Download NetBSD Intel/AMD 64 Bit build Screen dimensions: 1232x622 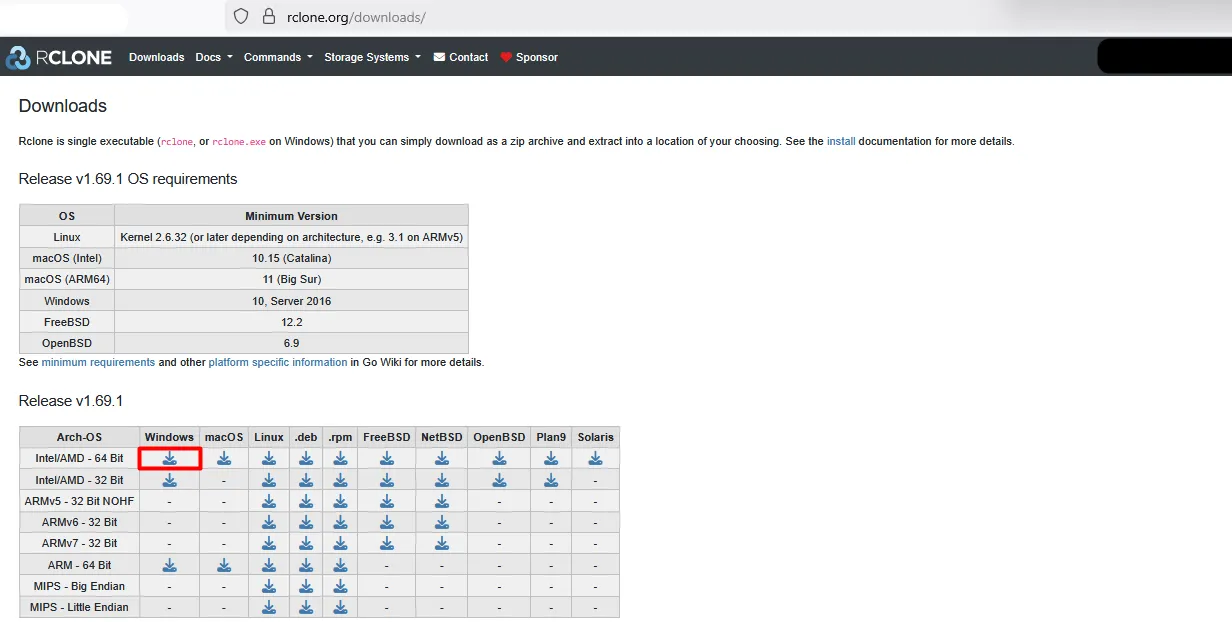442,458
